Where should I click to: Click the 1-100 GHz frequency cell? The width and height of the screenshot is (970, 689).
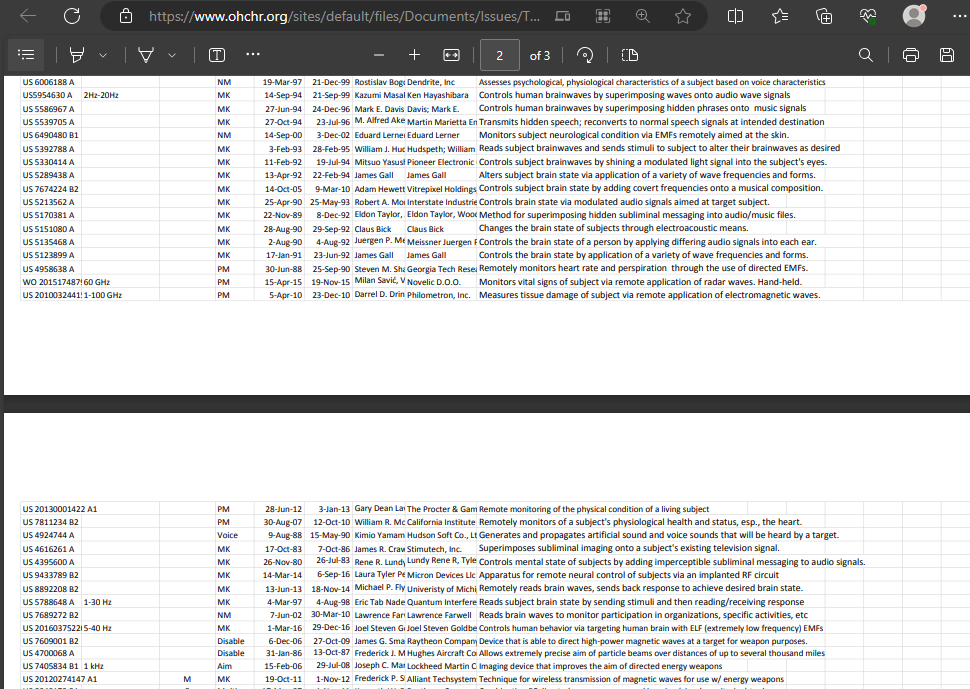[x=103, y=295]
